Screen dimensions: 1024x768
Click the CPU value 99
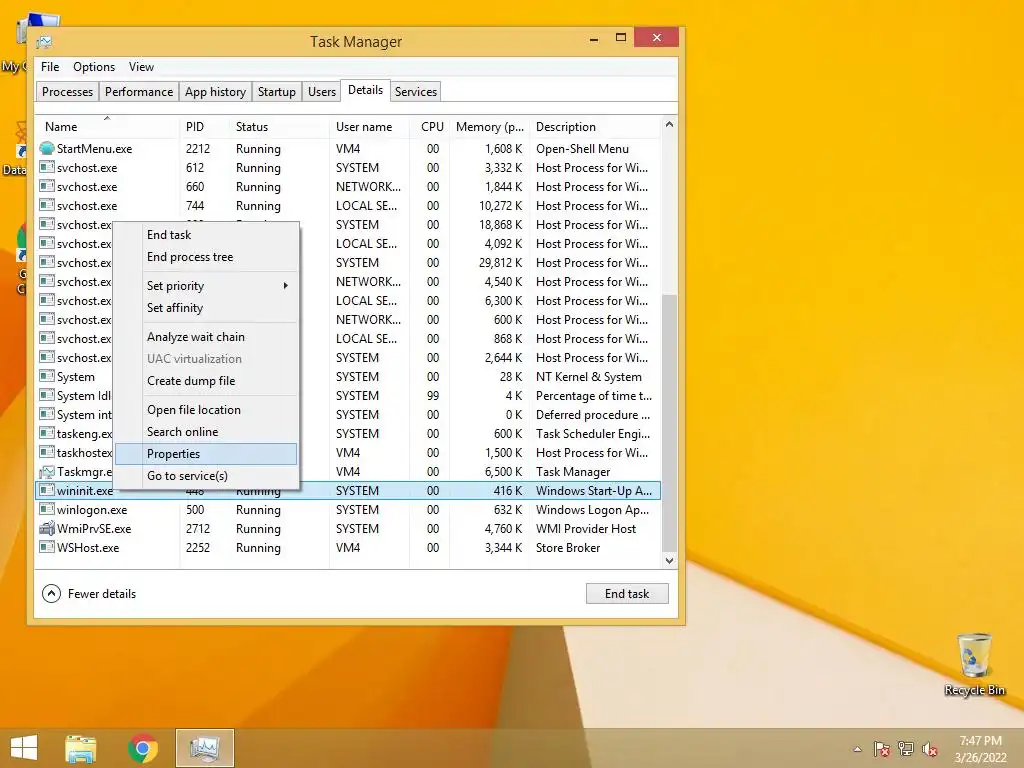(433, 396)
